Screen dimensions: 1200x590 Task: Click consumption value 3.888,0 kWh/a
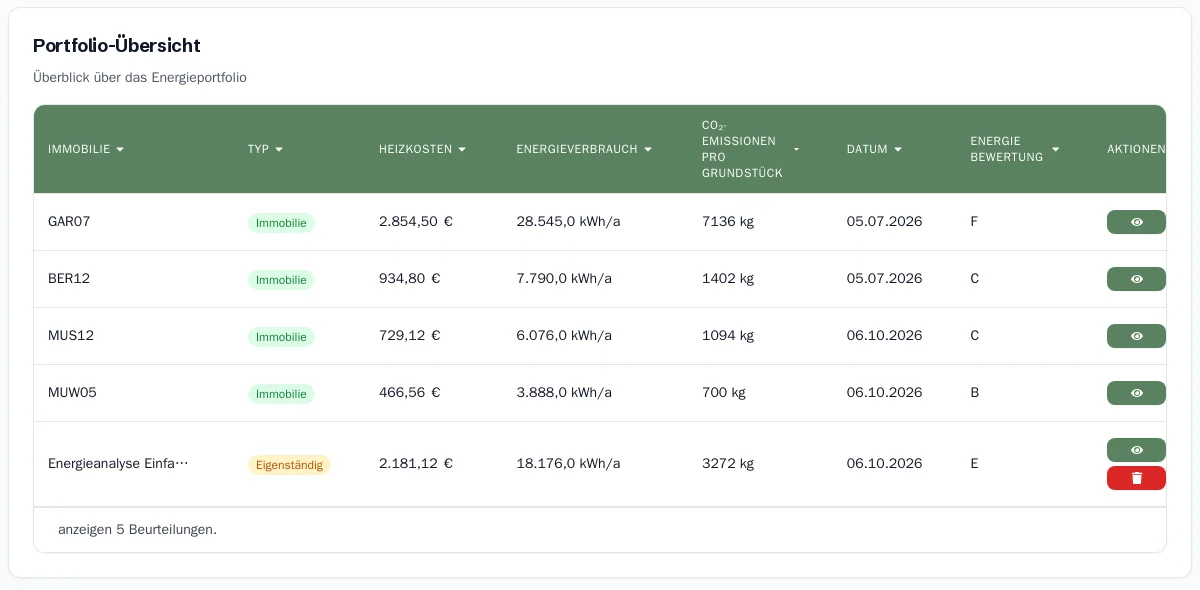[564, 393]
